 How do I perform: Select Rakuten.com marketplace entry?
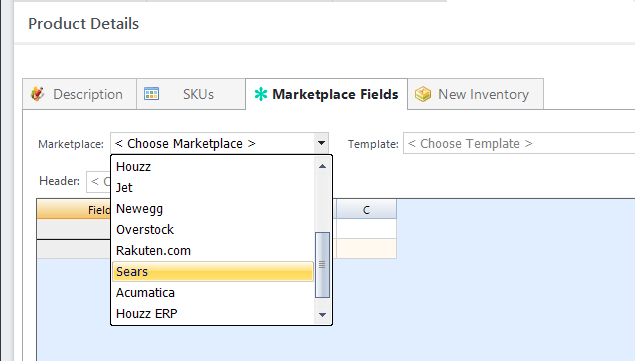coord(213,251)
